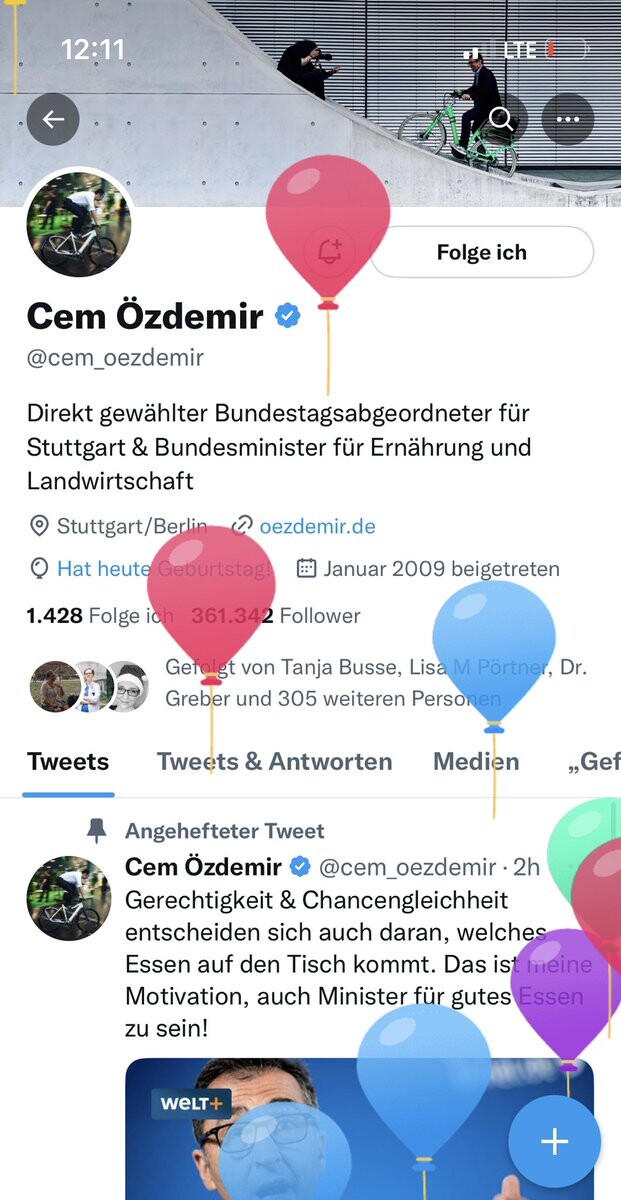Image resolution: width=621 pixels, height=1200 pixels.
Task: Select the 'Tweets' tab
Action: pyautogui.click(x=68, y=761)
